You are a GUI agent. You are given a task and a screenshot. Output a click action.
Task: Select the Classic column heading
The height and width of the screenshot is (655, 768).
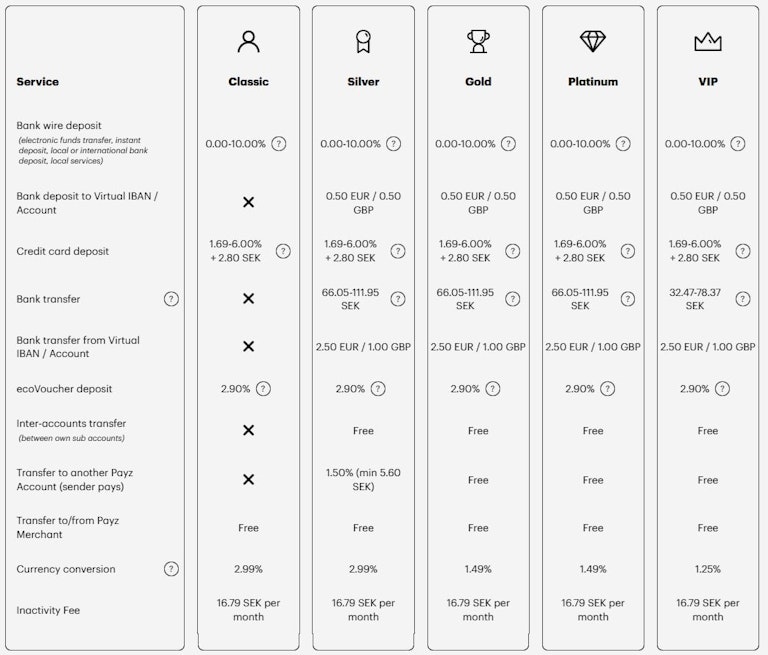[x=248, y=82]
